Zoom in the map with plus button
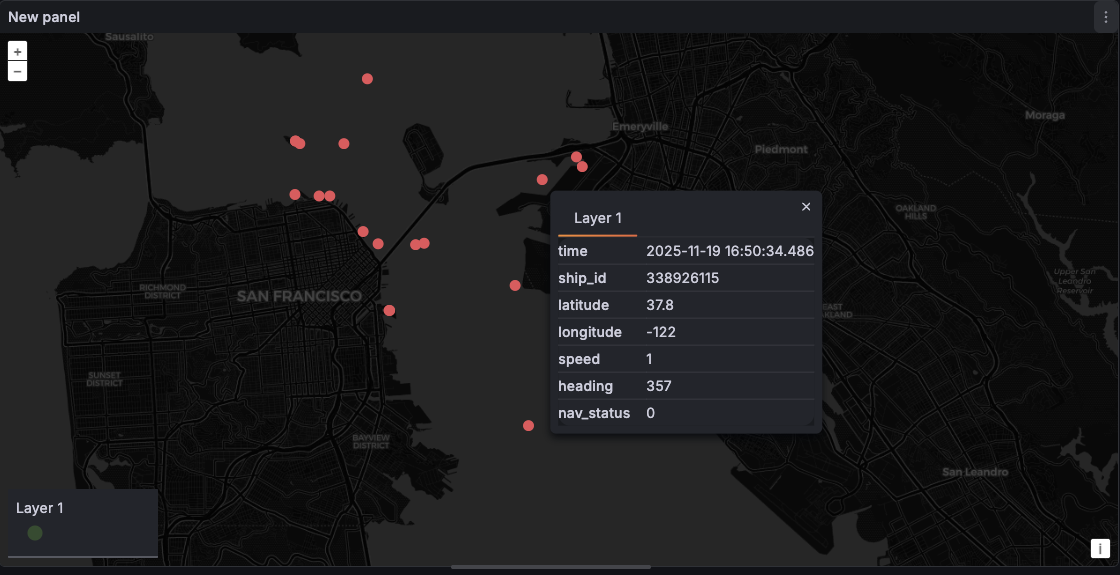This screenshot has width=1120, height=575. tap(17, 51)
